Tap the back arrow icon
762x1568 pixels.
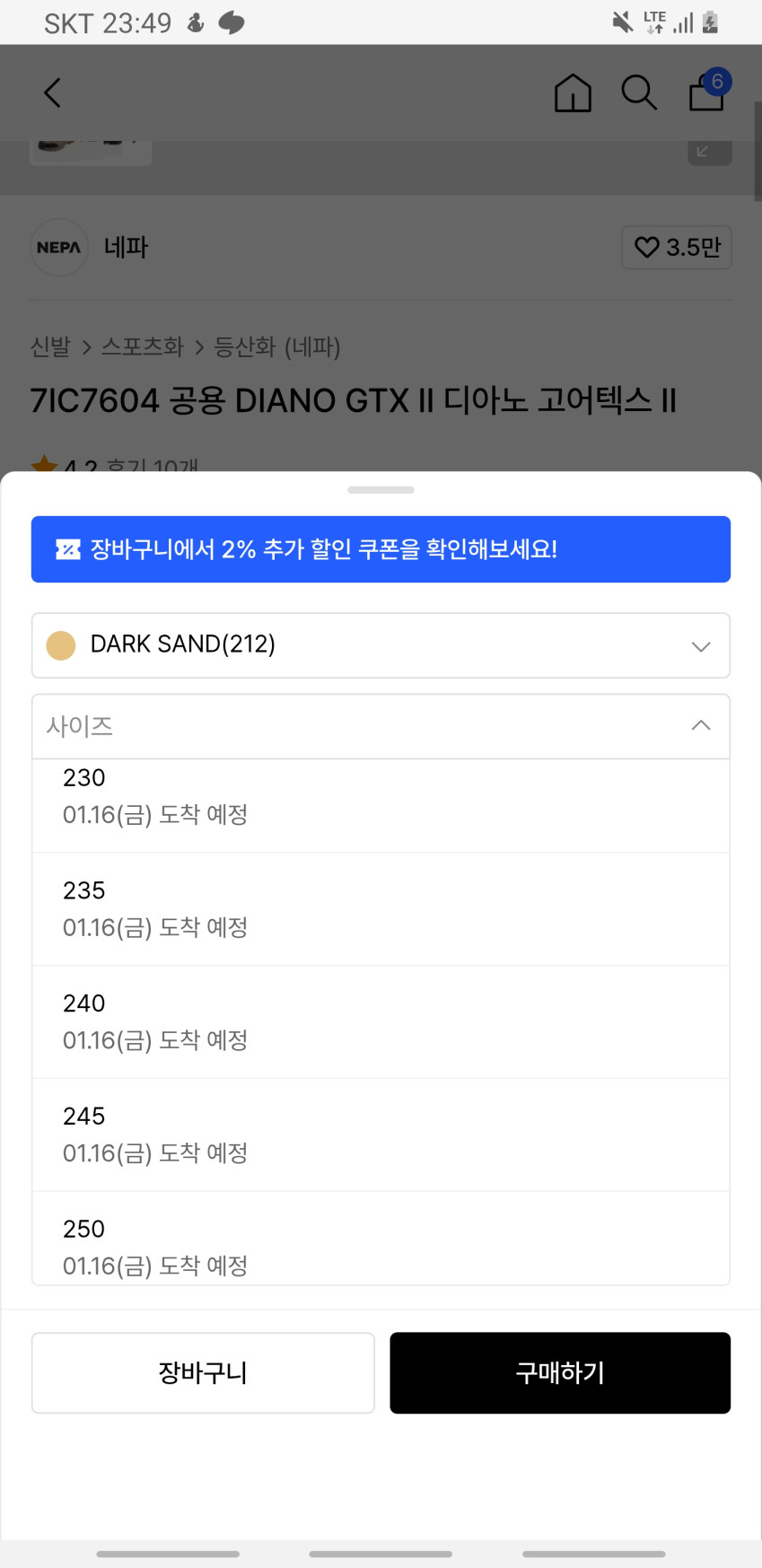53,92
